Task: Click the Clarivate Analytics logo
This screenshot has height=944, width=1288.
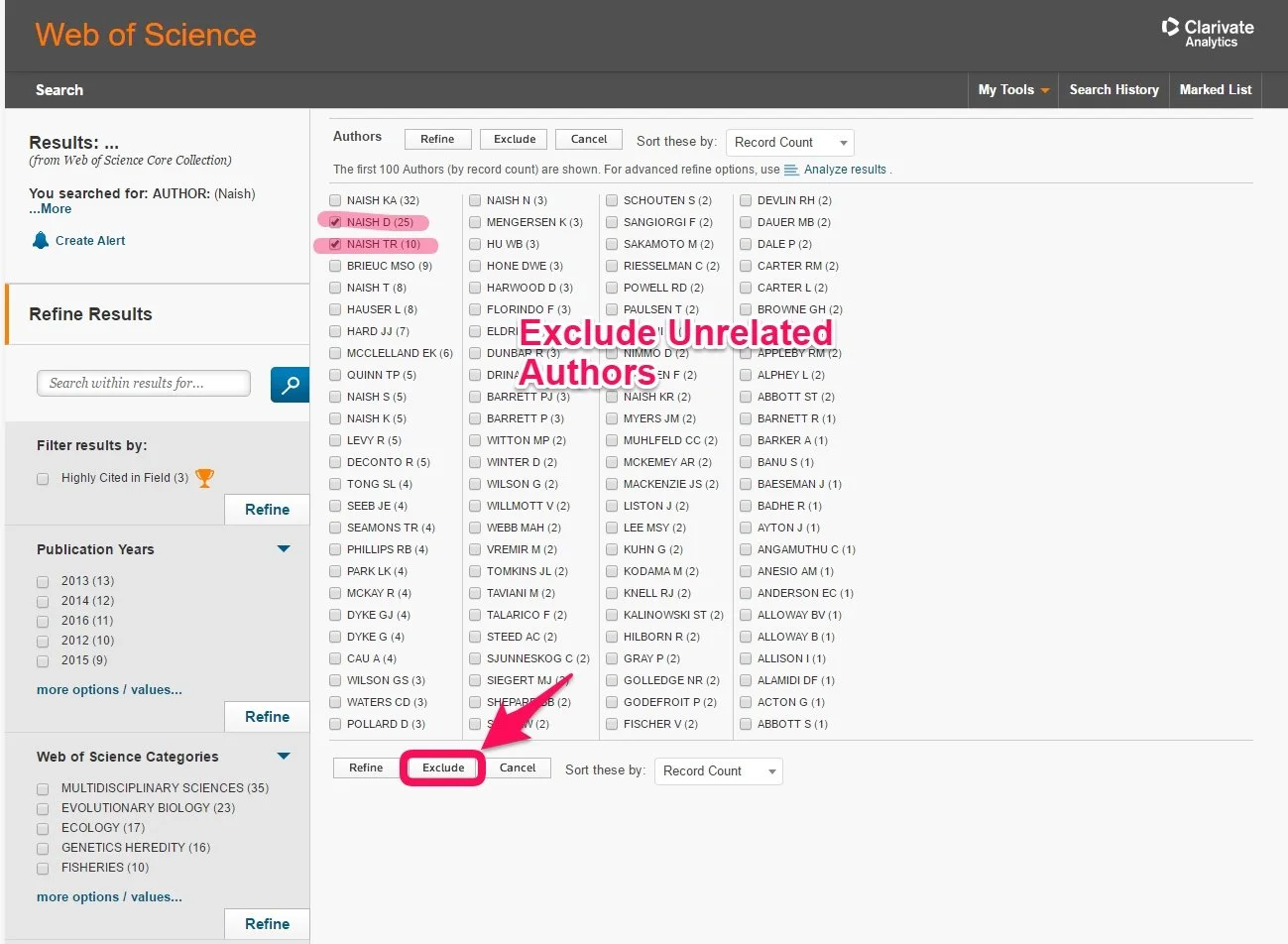Action: pyautogui.click(x=1207, y=33)
